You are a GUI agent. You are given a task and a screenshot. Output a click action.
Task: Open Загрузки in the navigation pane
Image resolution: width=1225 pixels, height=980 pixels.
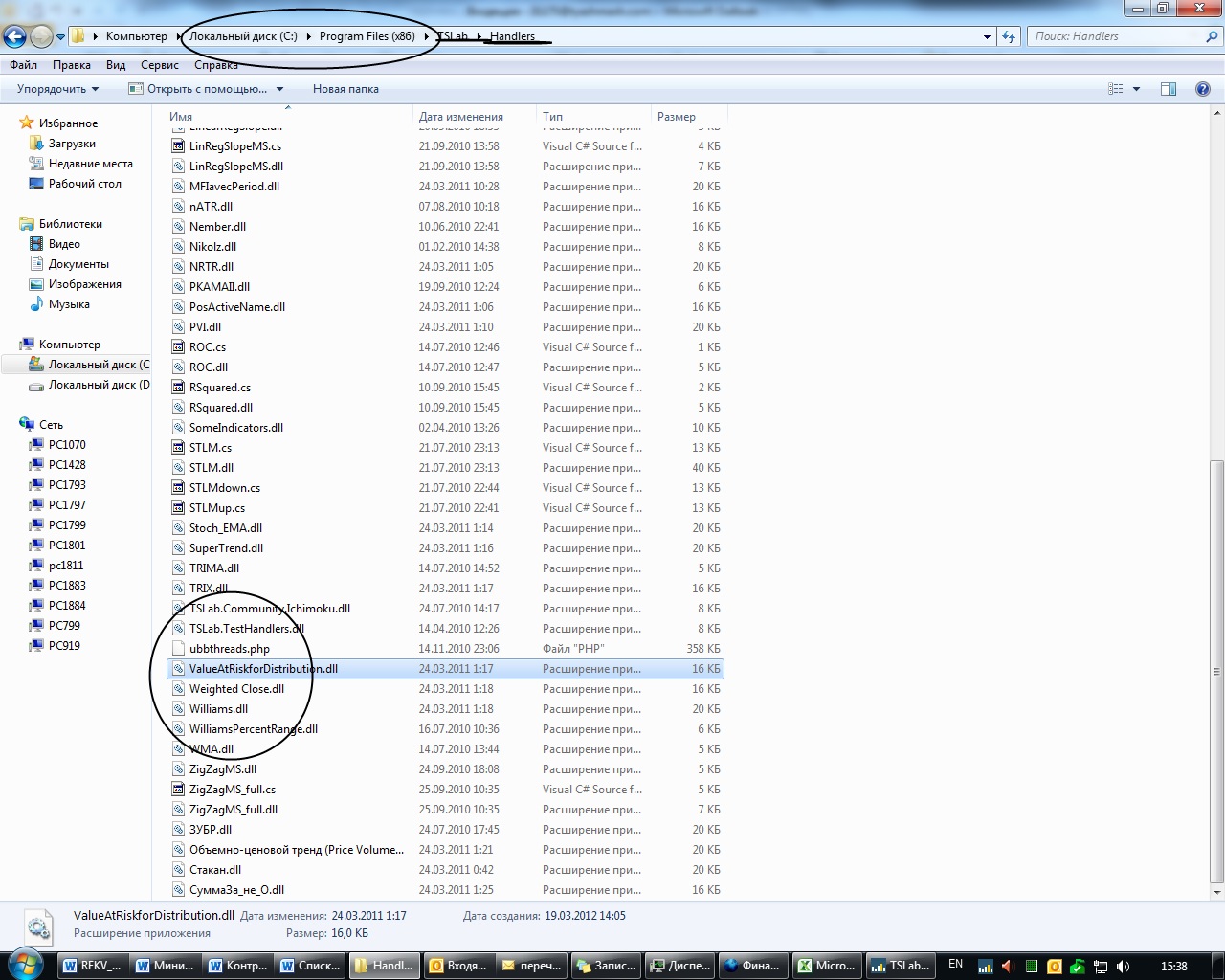coord(72,144)
